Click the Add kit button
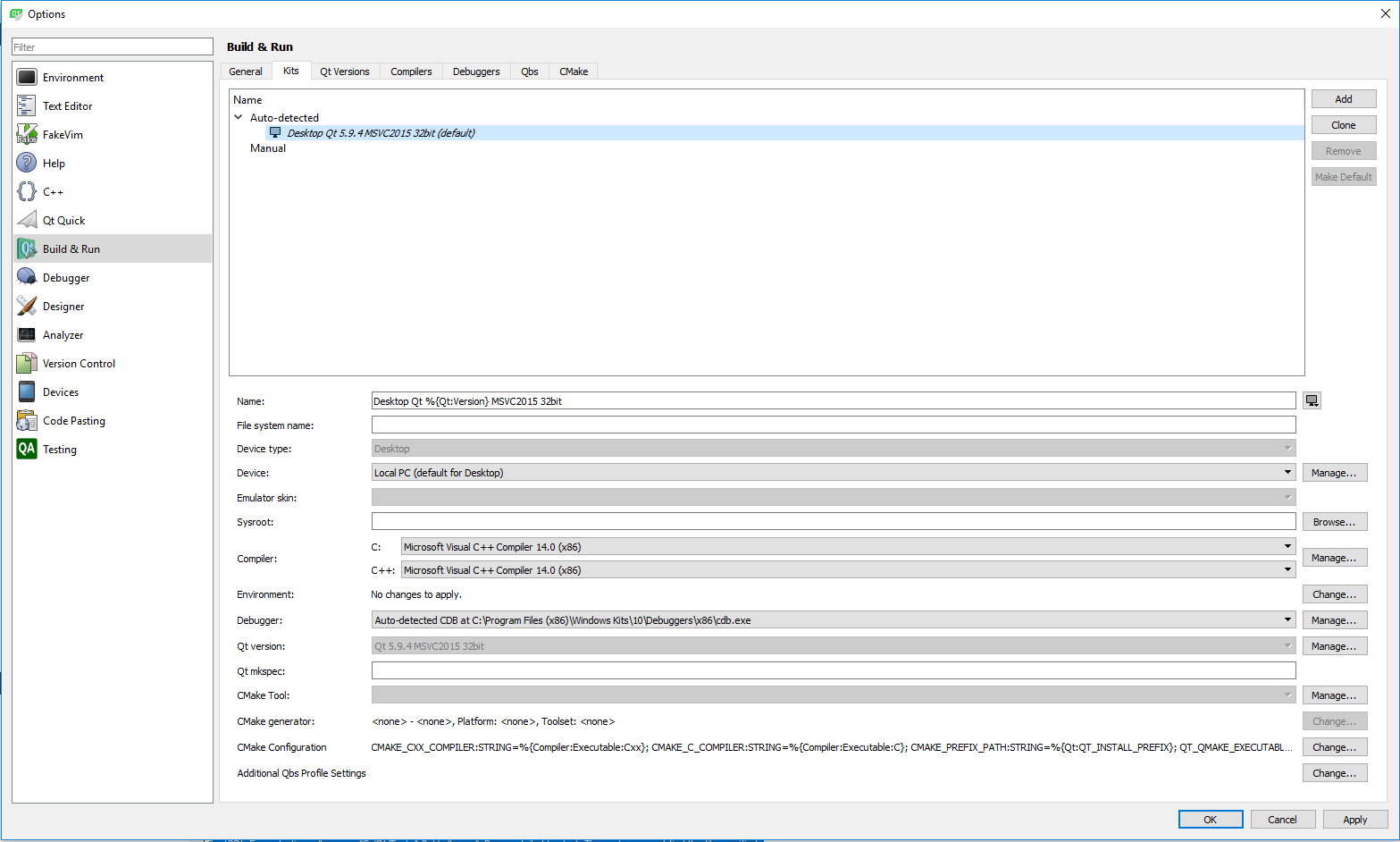Screen dimensions: 1400x842 coord(1344,99)
